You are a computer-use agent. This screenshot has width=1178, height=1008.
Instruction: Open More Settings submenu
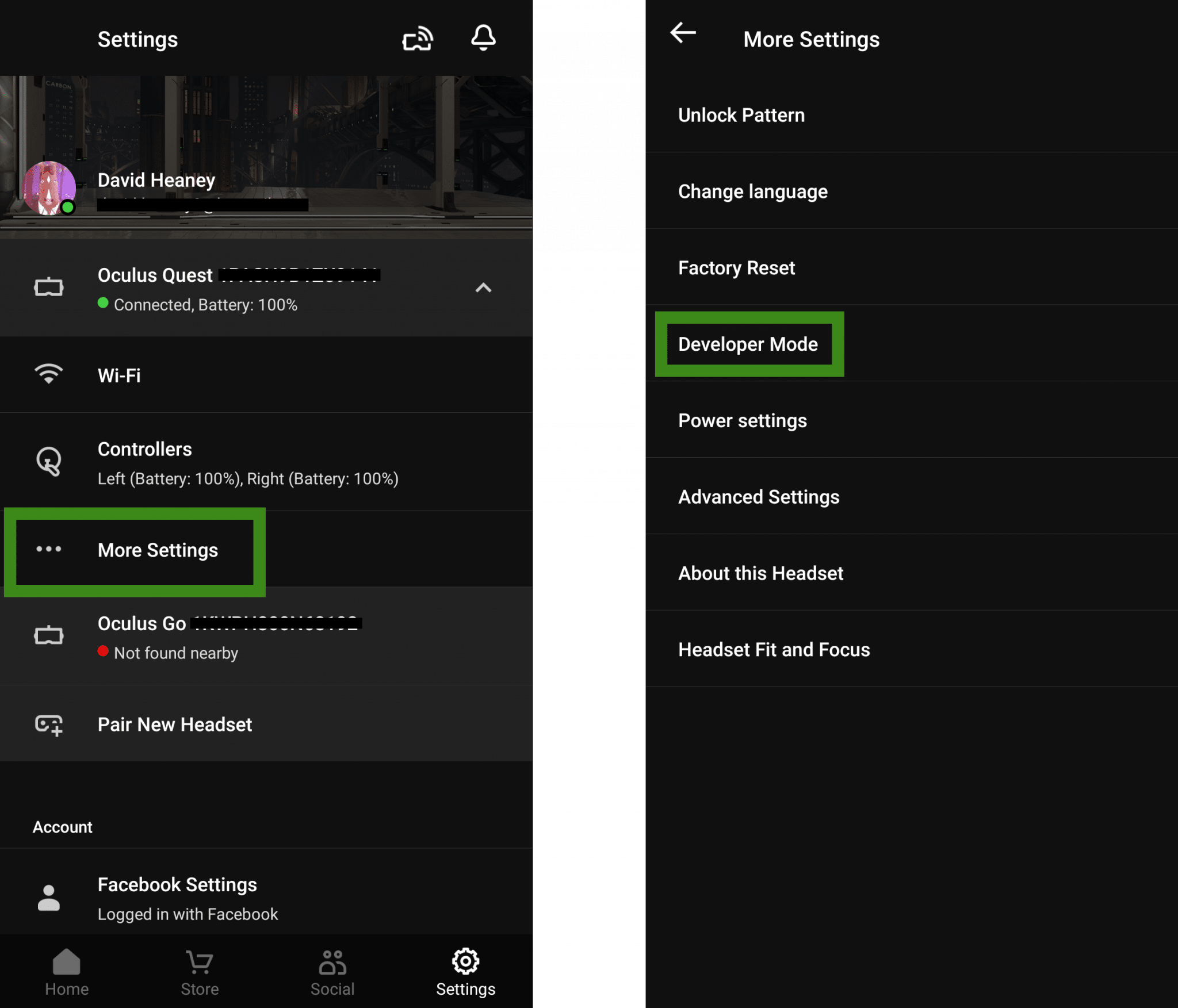click(157, 550)
